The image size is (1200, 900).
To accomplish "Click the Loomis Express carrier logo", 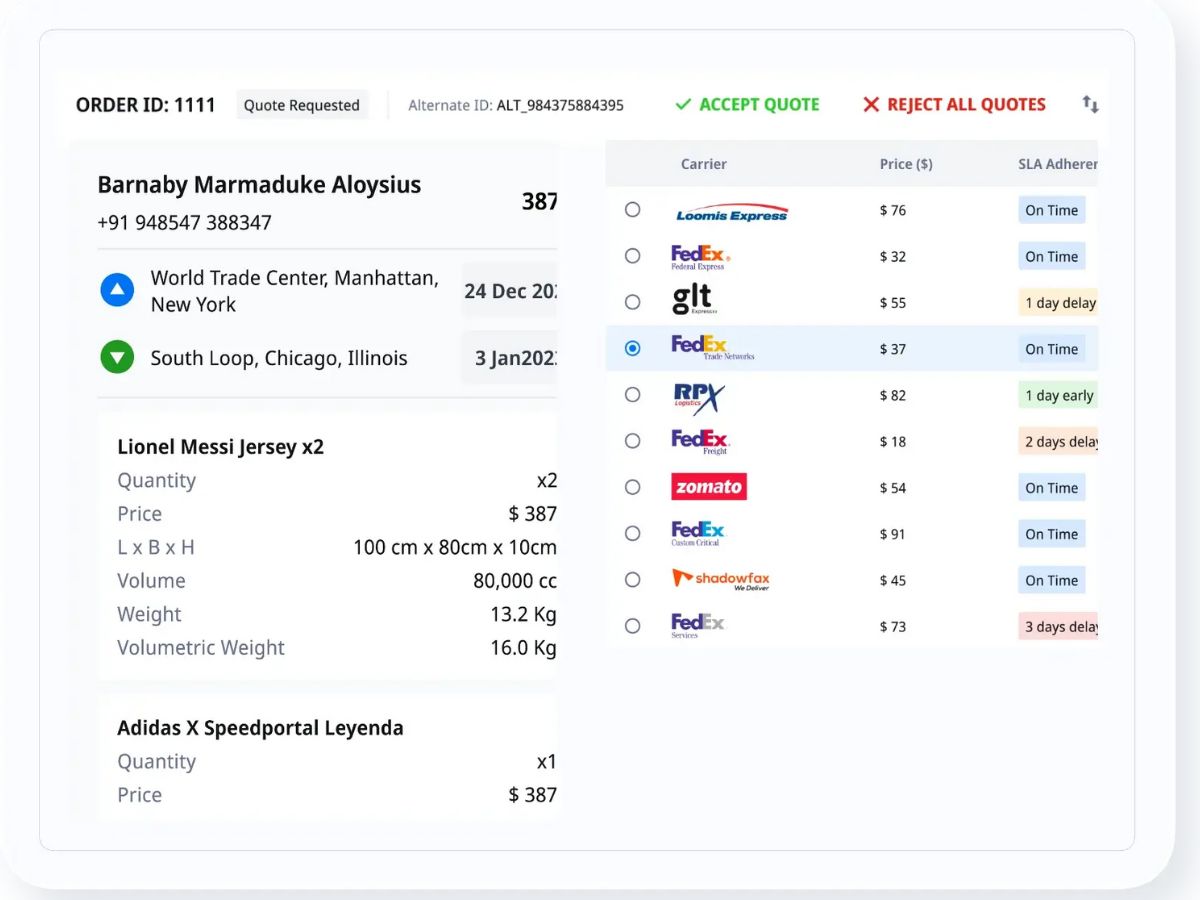I will point(732,212).
